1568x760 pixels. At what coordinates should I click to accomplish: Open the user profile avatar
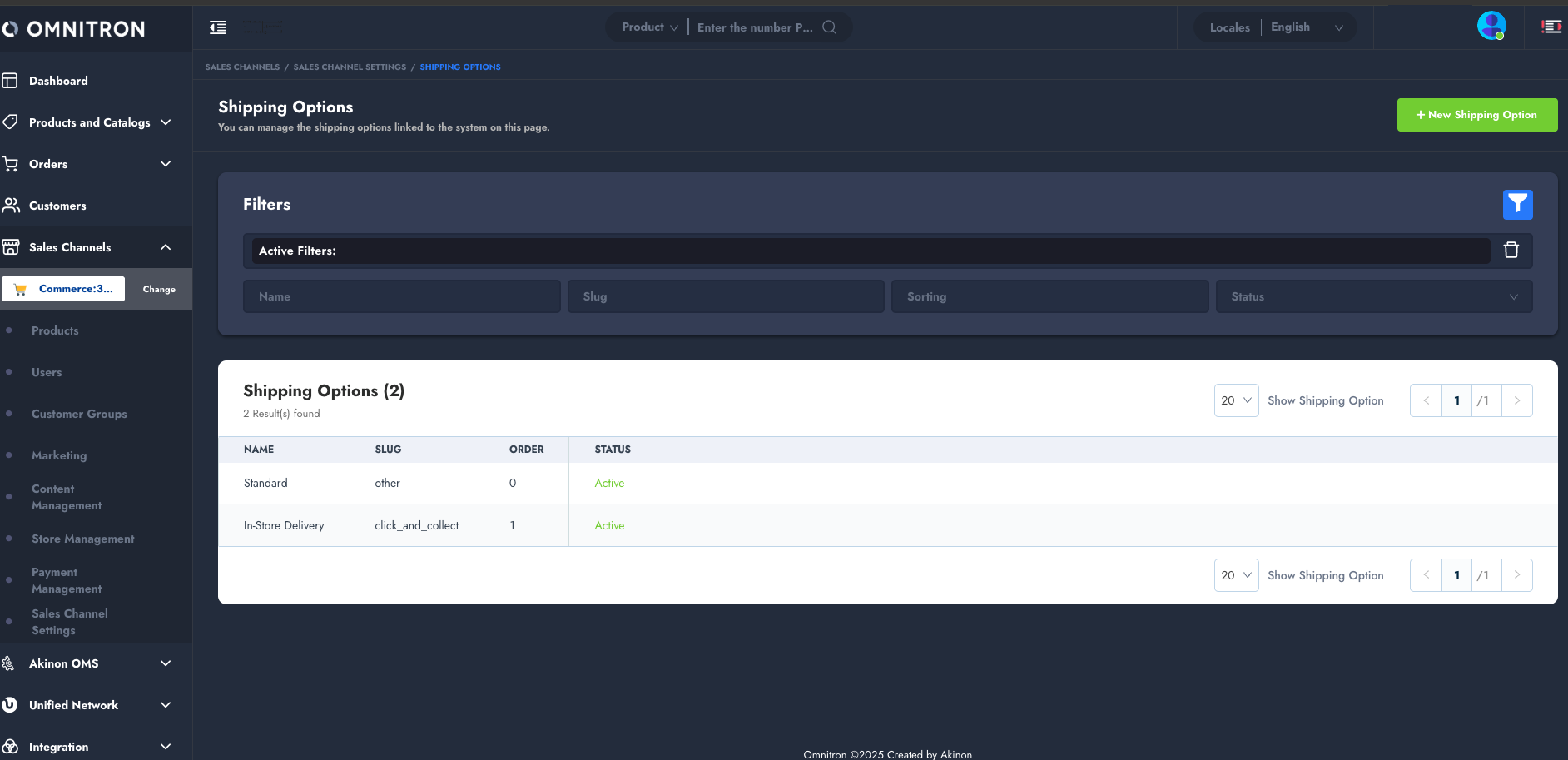coord(1491,26)
